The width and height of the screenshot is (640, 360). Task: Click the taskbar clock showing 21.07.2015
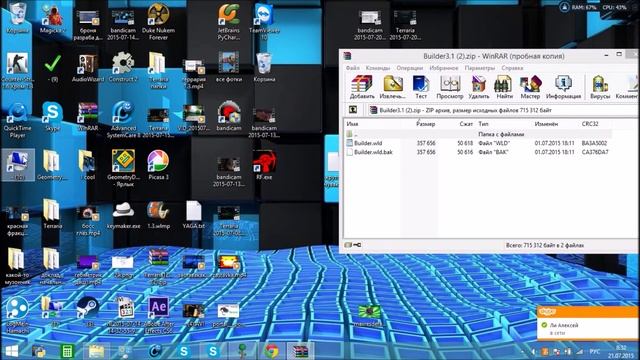(621, 351)
